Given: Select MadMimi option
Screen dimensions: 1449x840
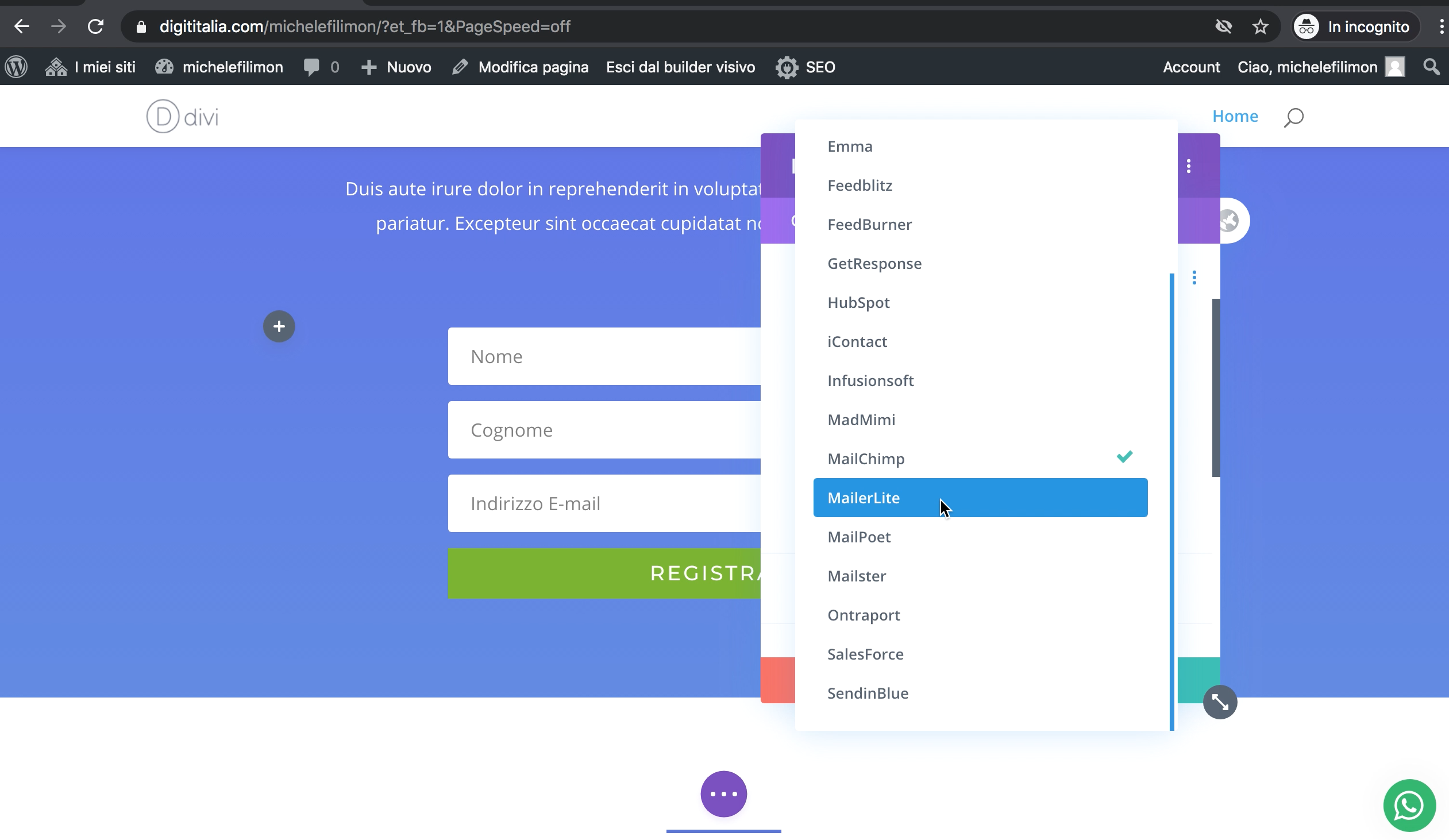Looking at the screenshot, I should pyautogui.click(x=980, y=419).
